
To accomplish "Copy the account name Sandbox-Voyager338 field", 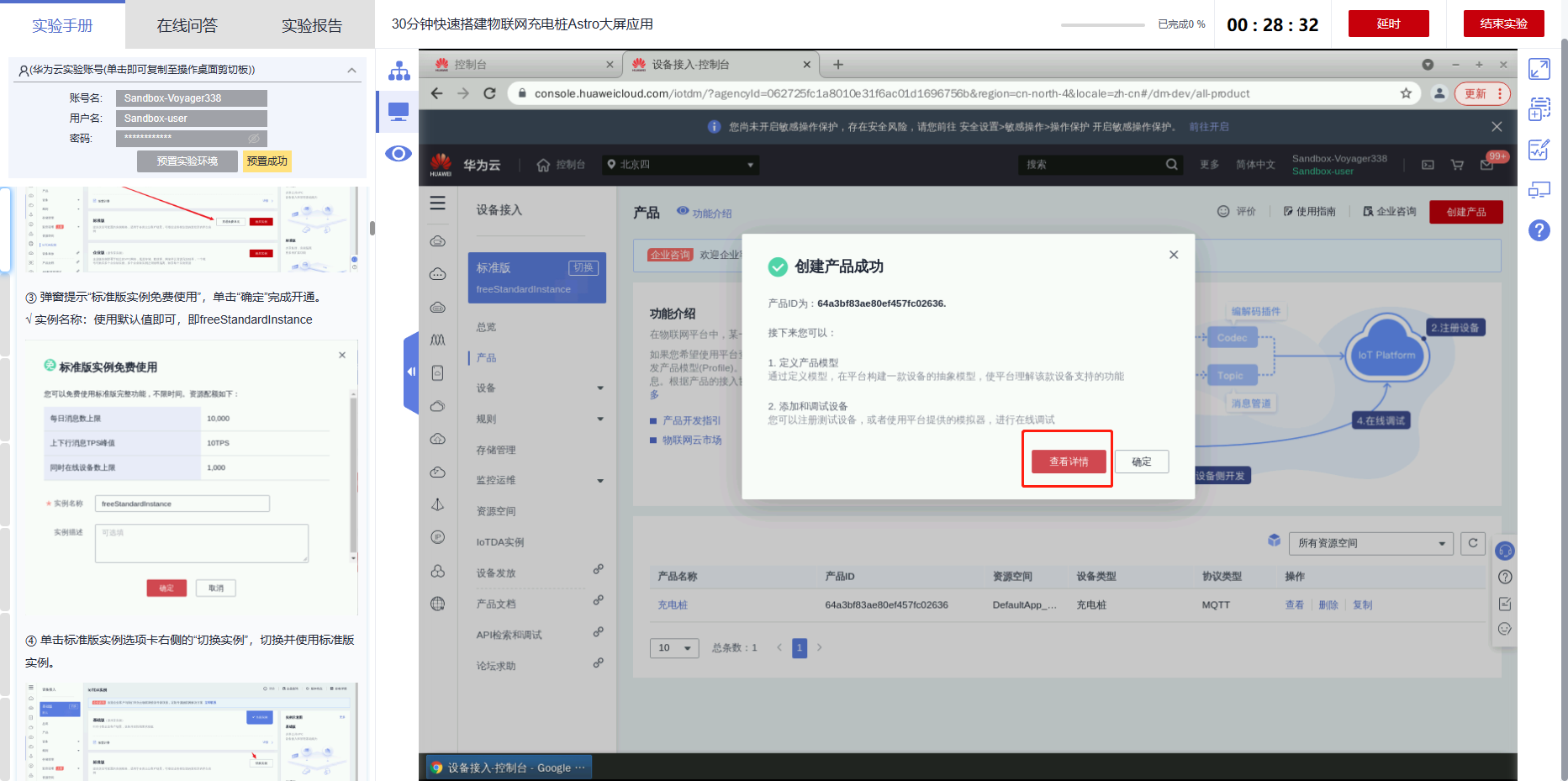I will [x=192, y=98].
